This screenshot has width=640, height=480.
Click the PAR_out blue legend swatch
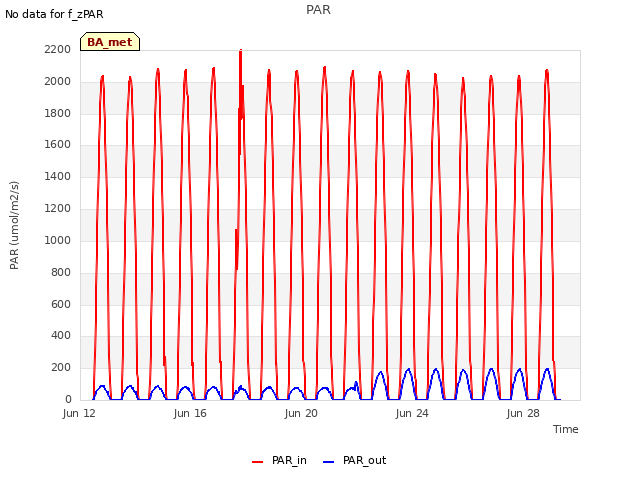(x=328, y=462)
